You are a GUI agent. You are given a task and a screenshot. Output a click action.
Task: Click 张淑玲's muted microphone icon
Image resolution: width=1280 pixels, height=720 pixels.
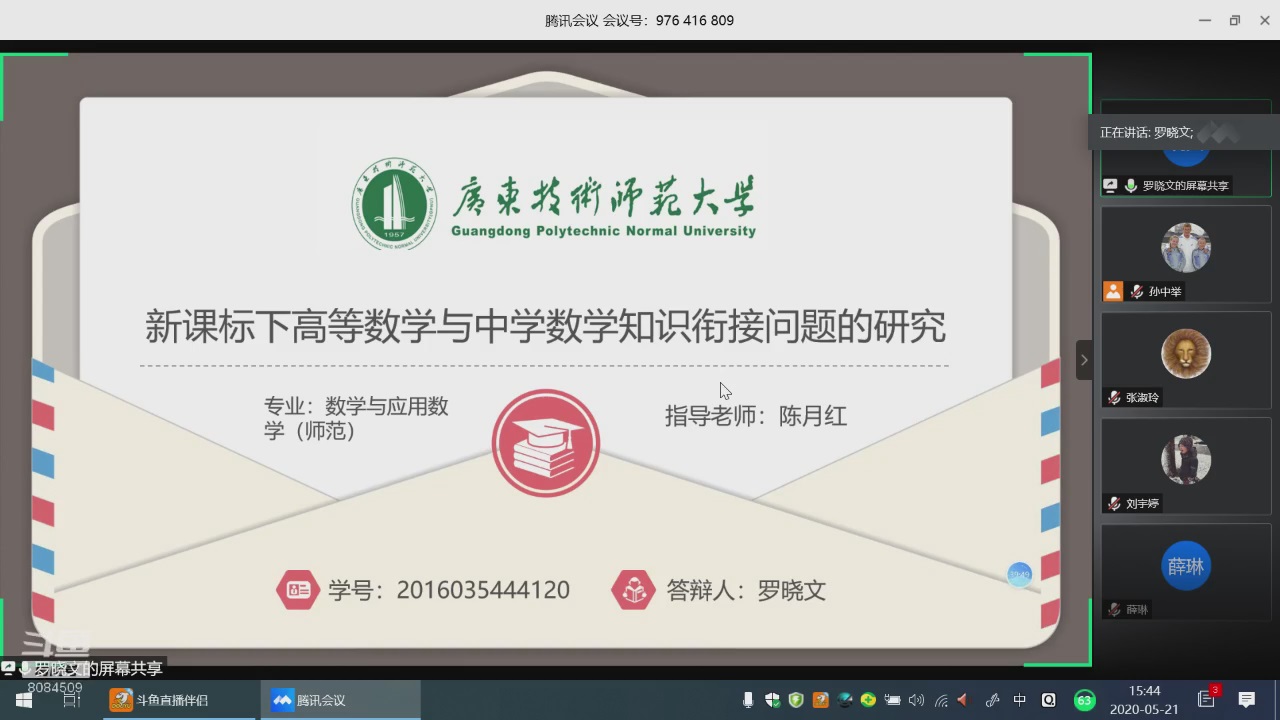pyautogui.click(x=1114, y=398)
